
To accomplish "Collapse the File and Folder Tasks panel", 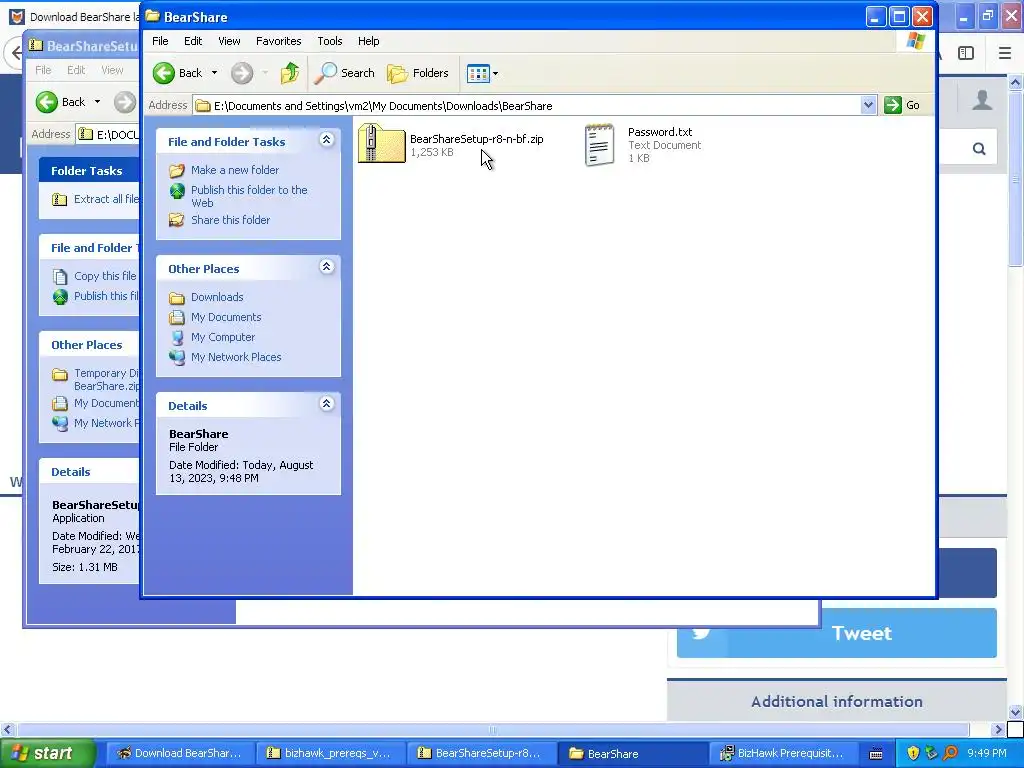I will pyautogui.click(x=327, y=140).
